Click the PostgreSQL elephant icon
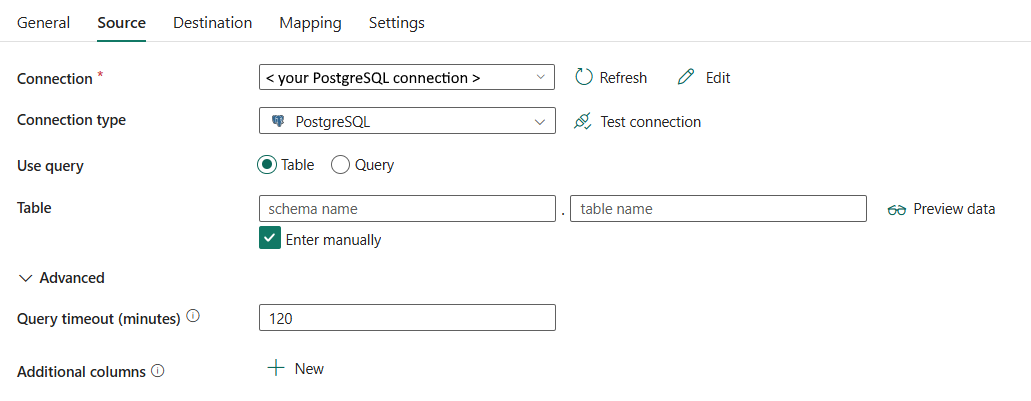The width and height of the screenshot is (1031, 401). [278, 121]
